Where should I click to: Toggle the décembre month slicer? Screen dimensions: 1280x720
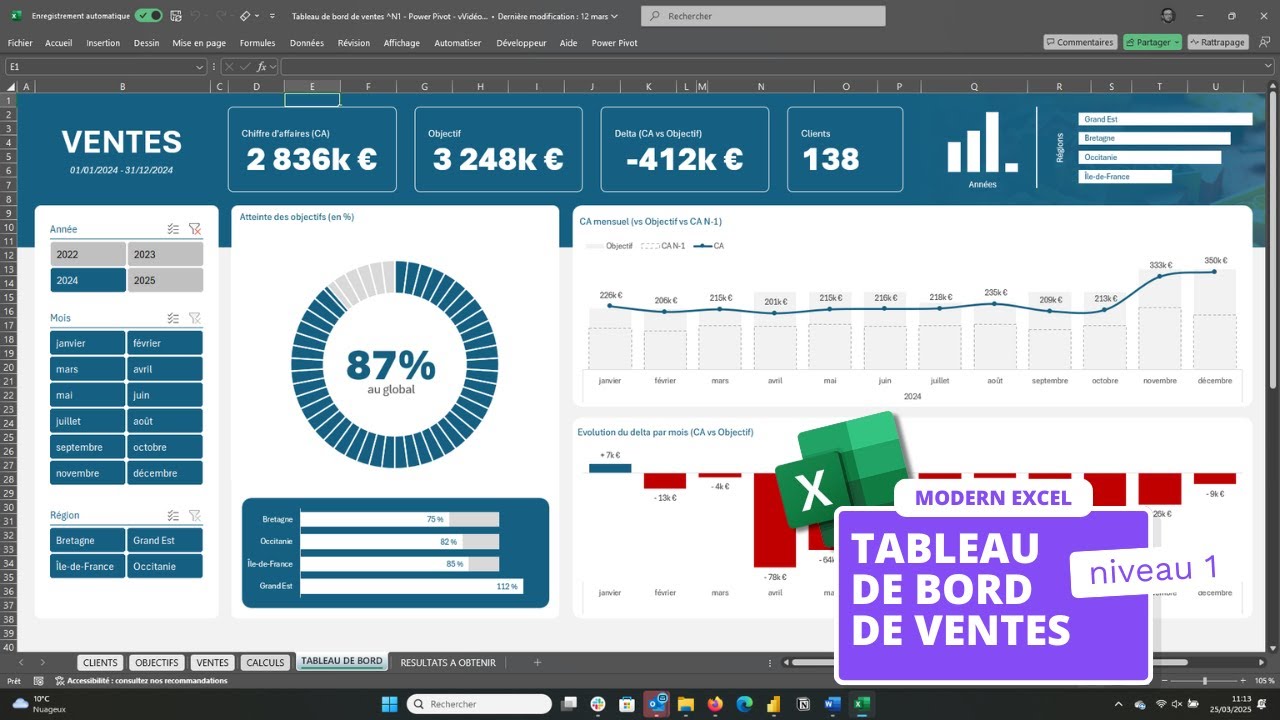pos(165,473)
